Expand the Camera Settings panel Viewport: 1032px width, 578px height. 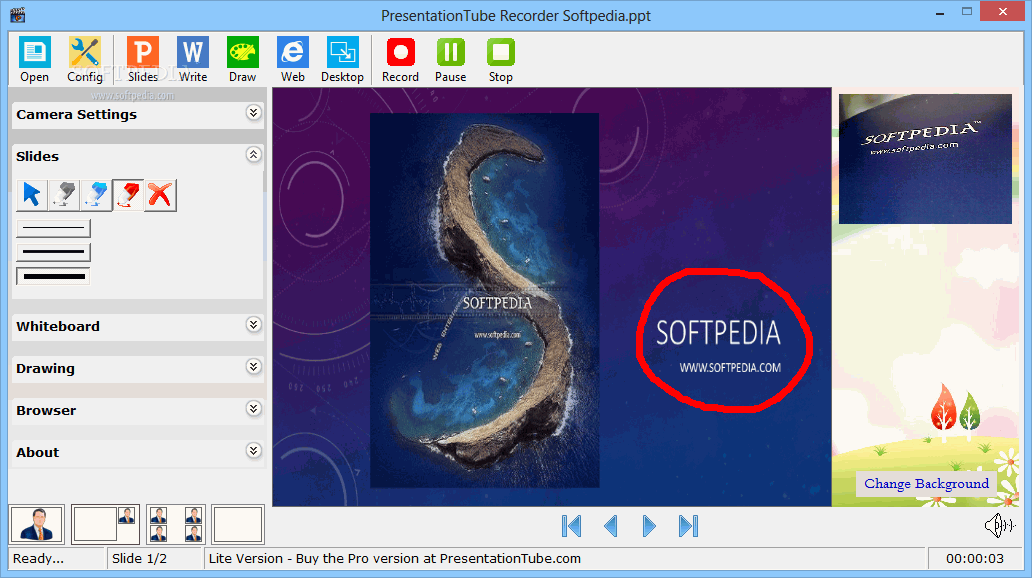253,113
